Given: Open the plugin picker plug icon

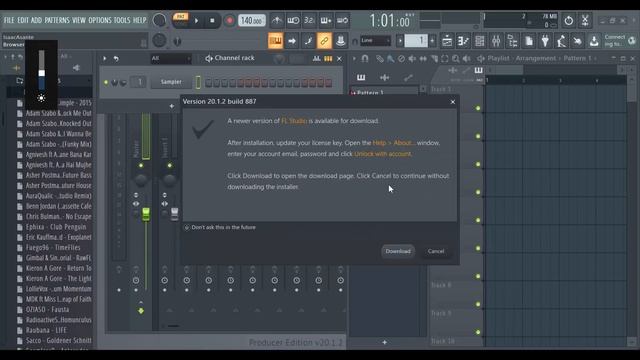Looking at the screenshot, I should (545, 41).
